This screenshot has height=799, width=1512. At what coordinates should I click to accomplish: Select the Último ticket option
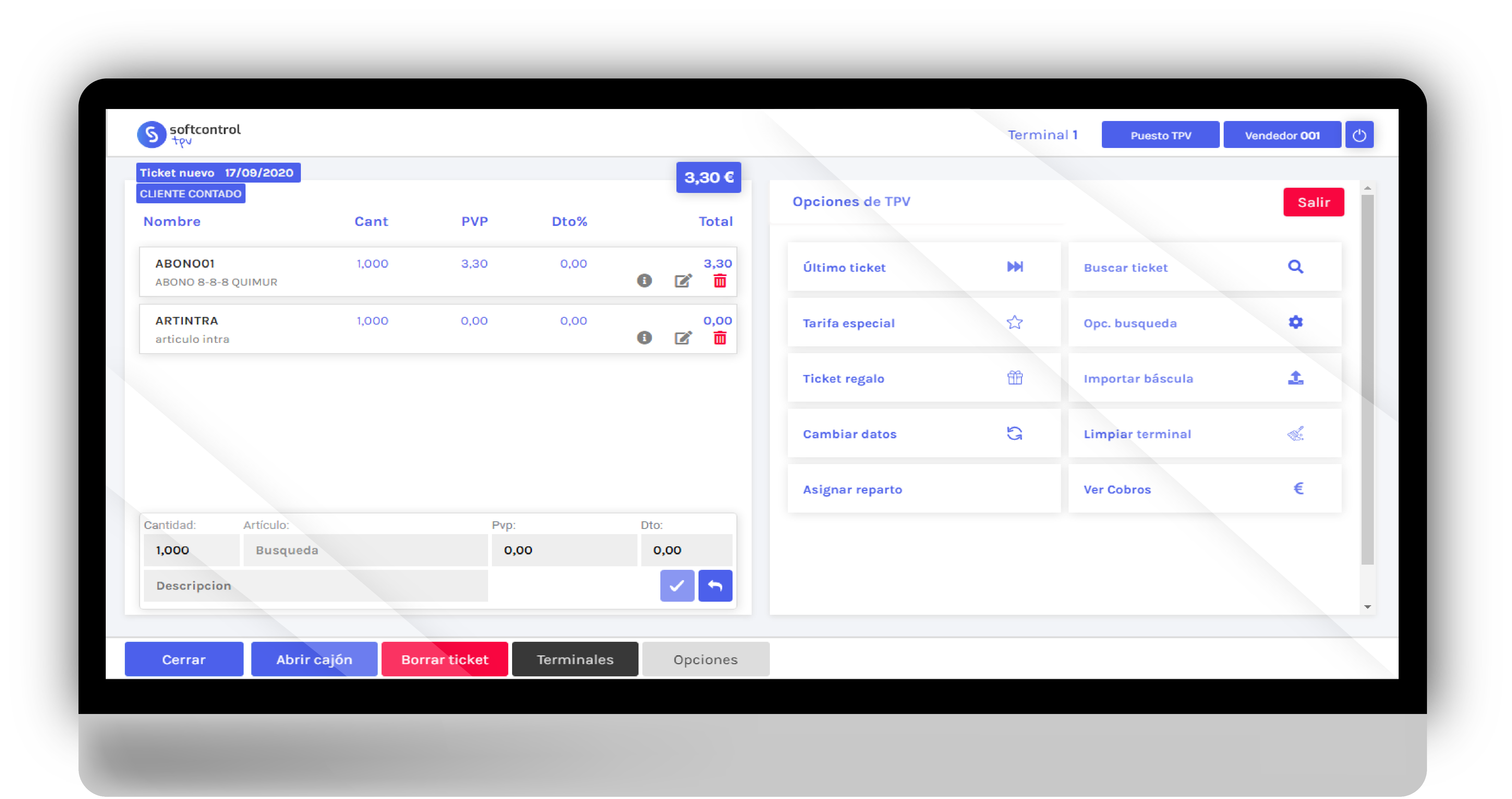[x=924, y=267]
